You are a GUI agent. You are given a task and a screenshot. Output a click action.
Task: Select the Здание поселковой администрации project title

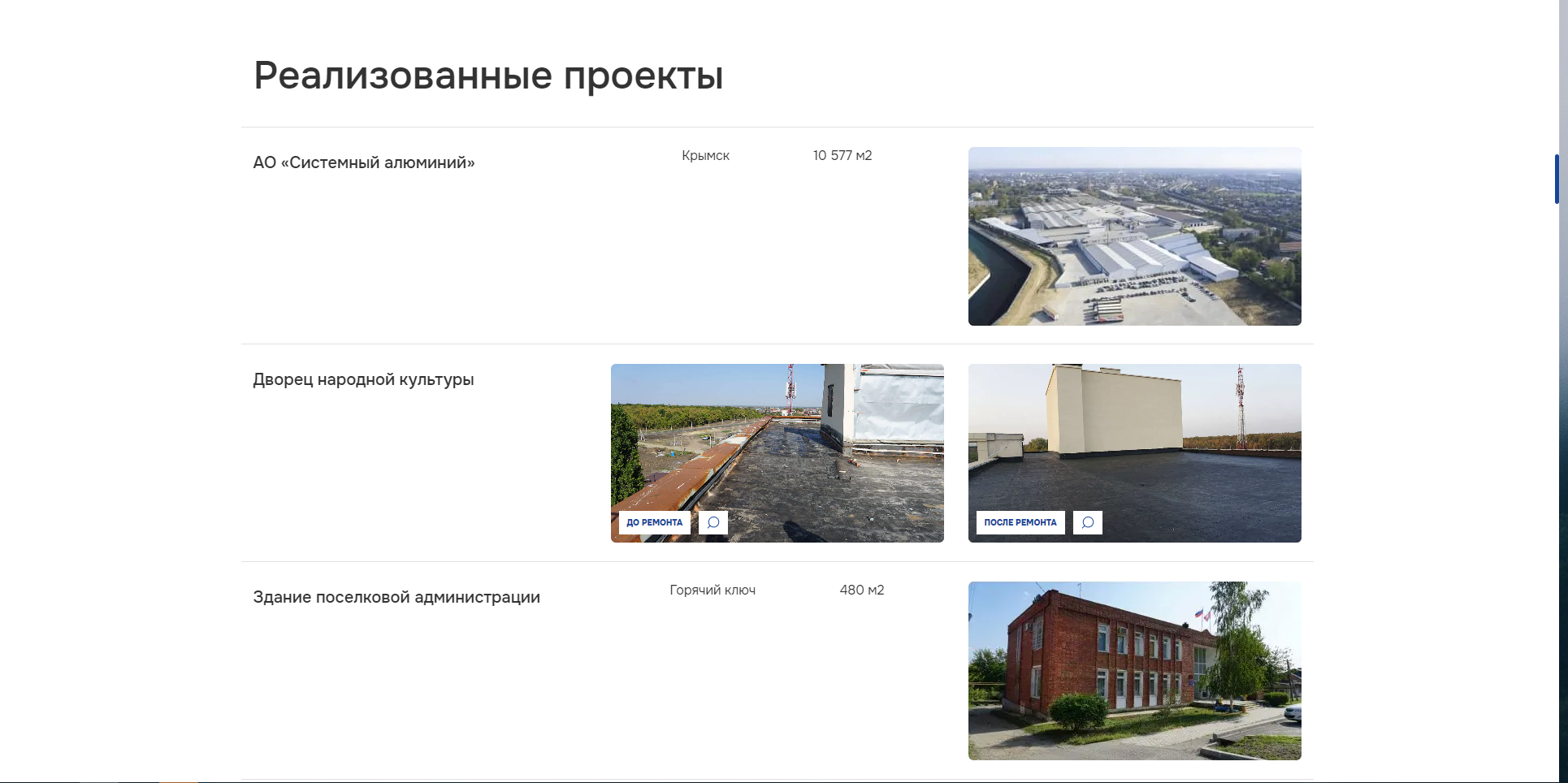tap(396, 597)
